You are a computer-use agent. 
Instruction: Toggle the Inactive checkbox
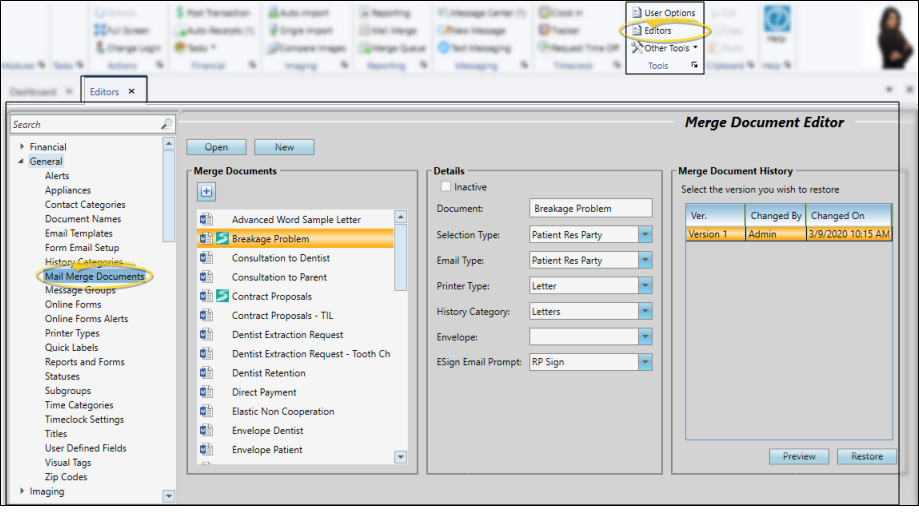446,187
